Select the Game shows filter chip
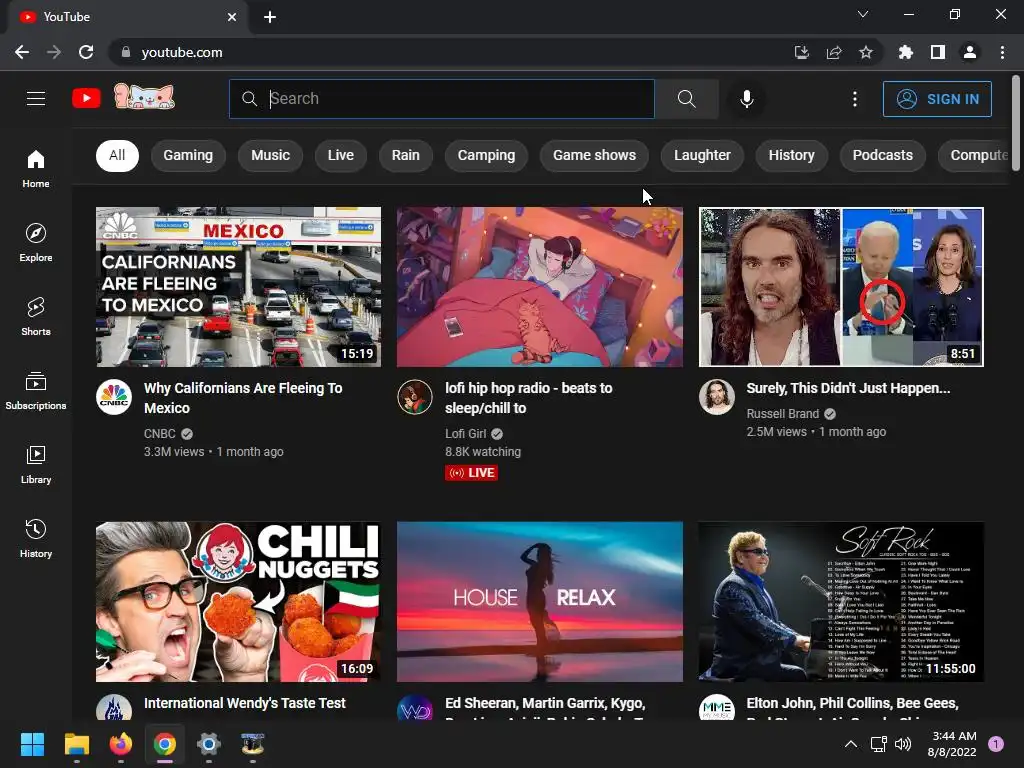This screenshot has width=1024, height=768. (x=594, y=155)
